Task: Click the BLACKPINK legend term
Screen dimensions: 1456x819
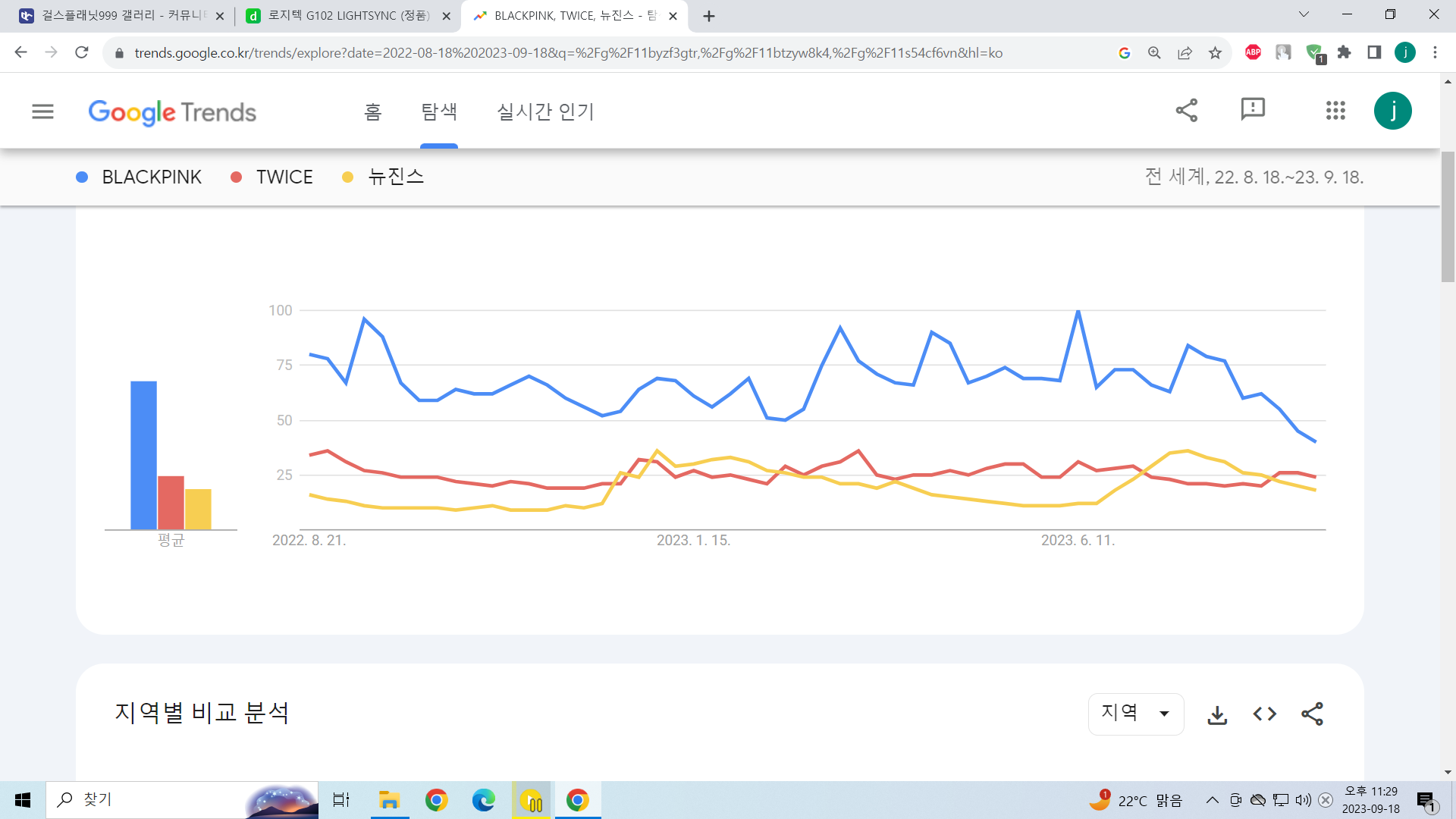Action: (152, 177)
